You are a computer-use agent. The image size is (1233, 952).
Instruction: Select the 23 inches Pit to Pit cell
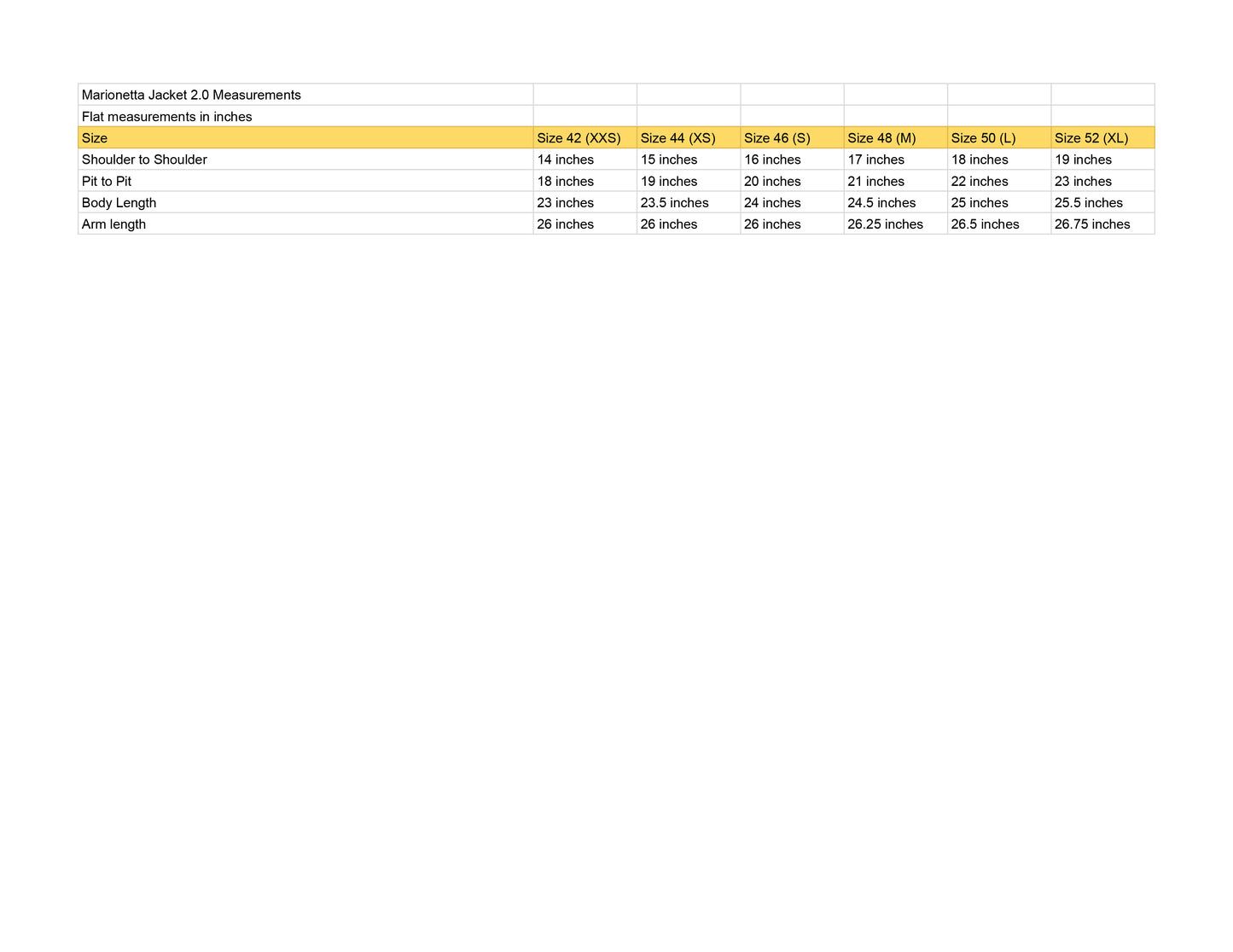tap(1084, 182)
